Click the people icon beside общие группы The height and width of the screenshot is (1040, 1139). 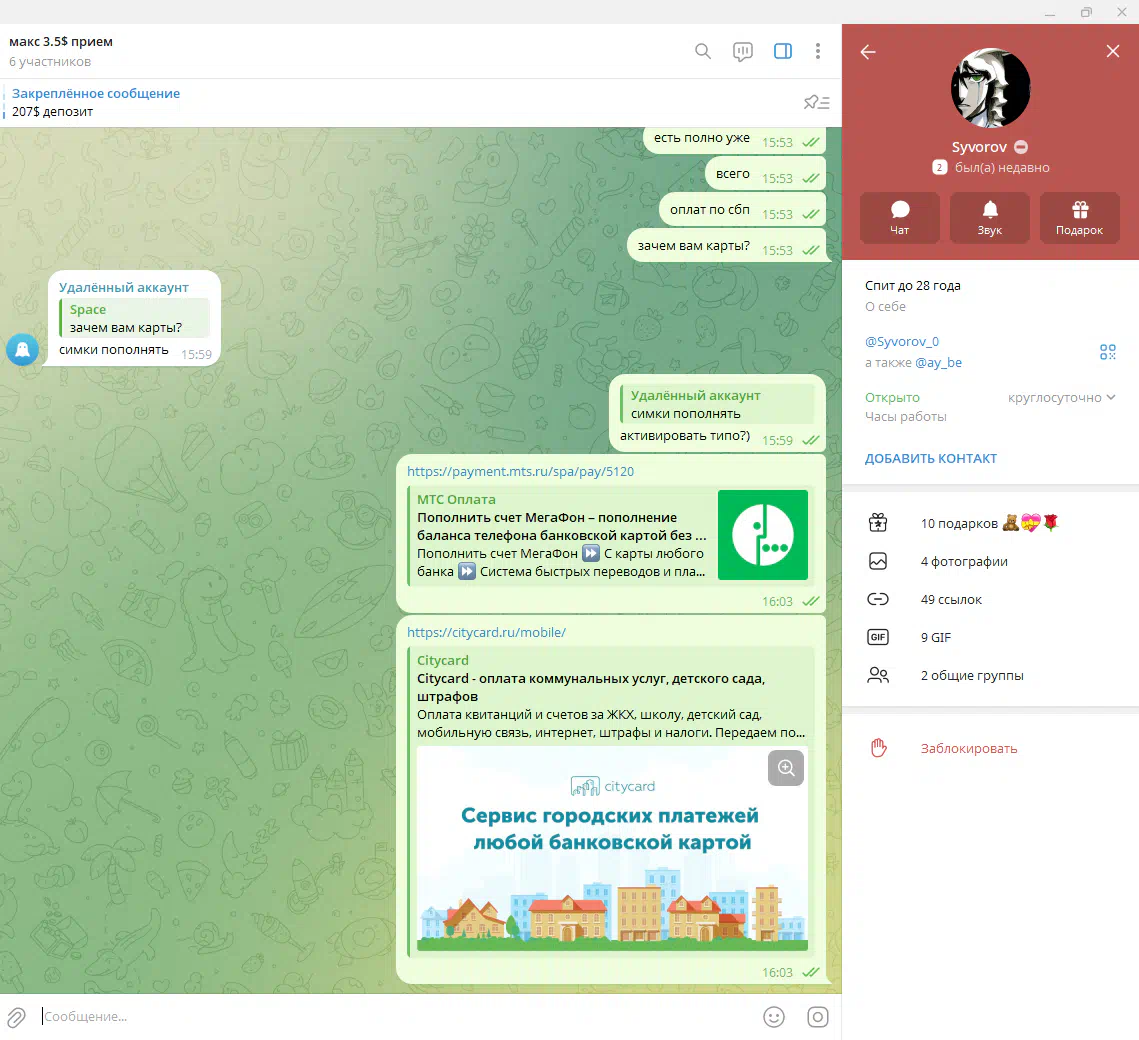[877, 675]
